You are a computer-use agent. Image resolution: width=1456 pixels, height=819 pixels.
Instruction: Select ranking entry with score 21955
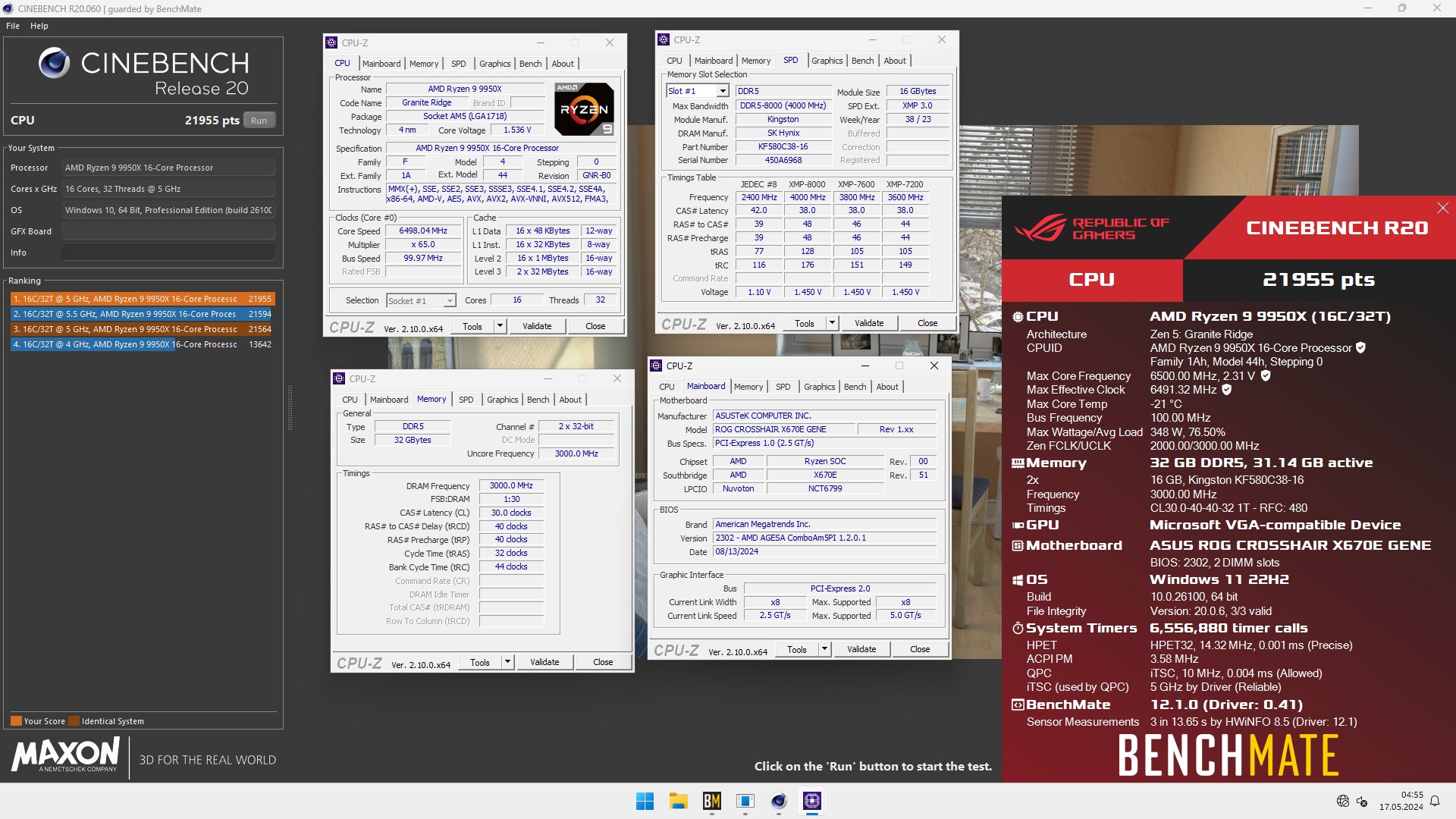(142, 299)
